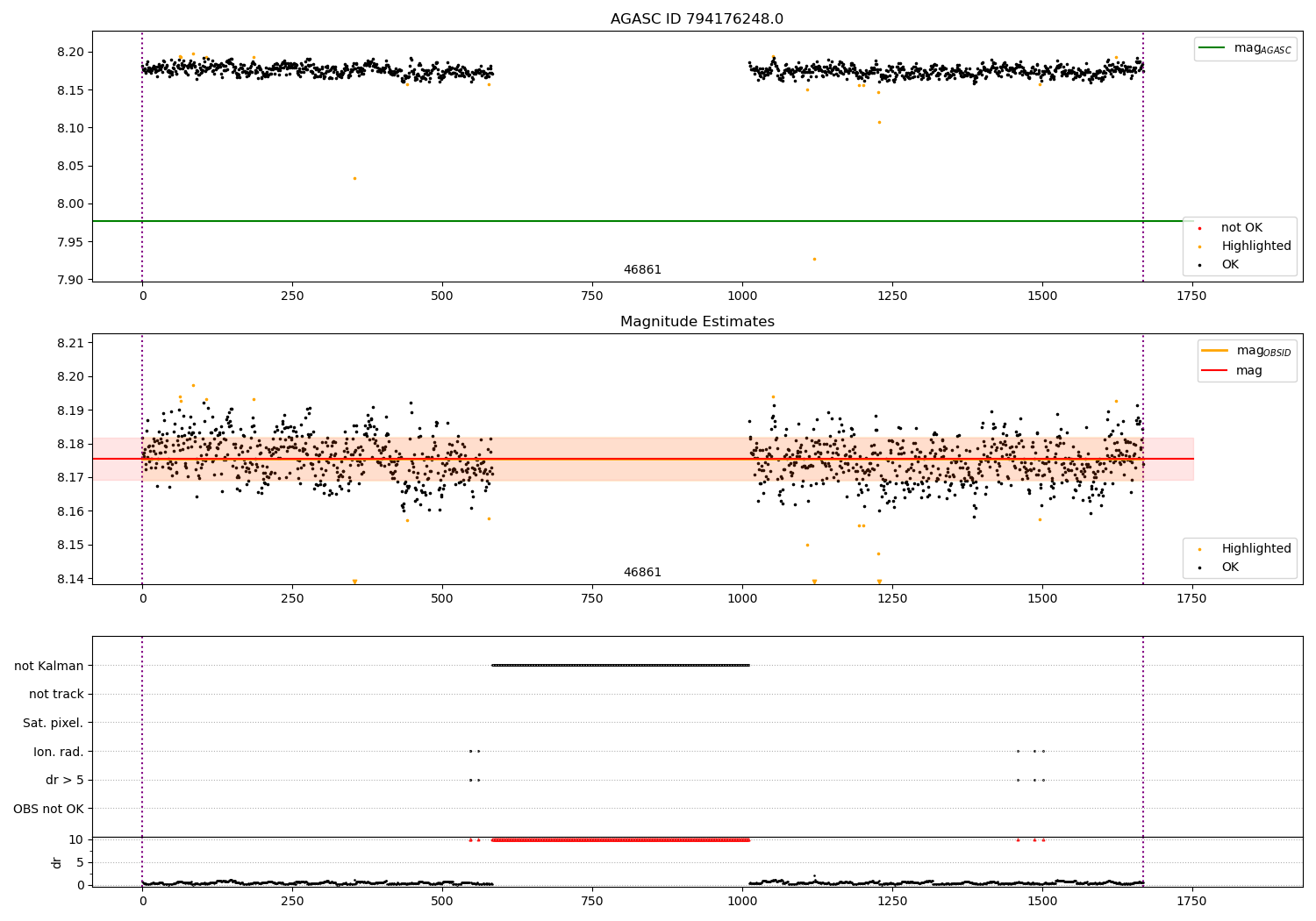Click the '10' tick on the dr axis

tap(76, 840)
